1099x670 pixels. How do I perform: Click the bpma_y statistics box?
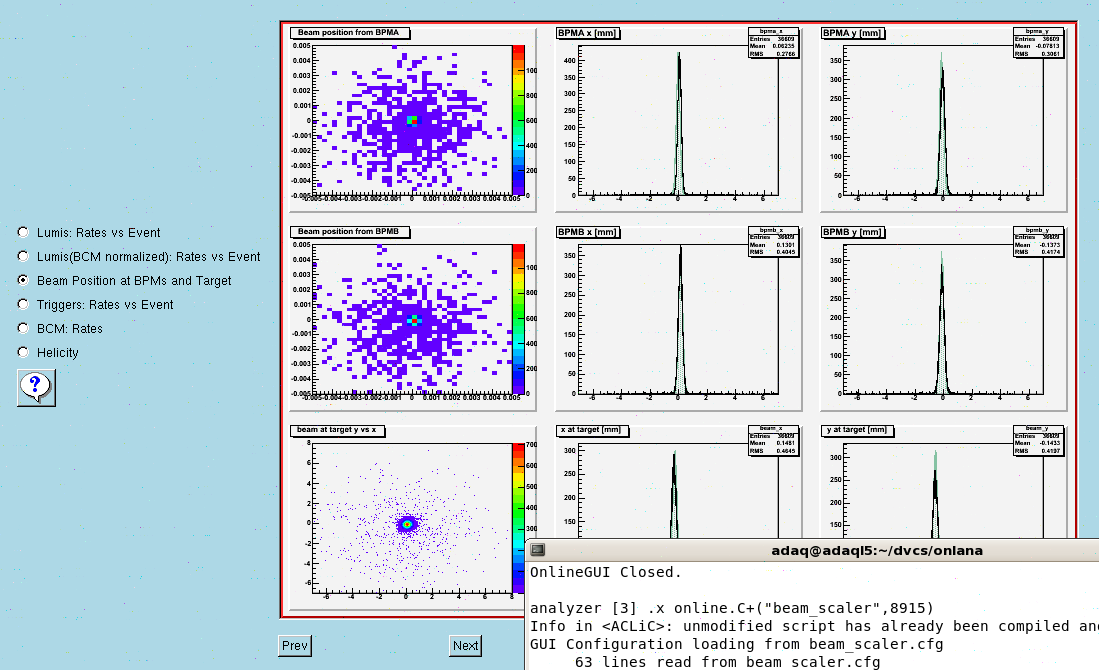[1039, 43]
